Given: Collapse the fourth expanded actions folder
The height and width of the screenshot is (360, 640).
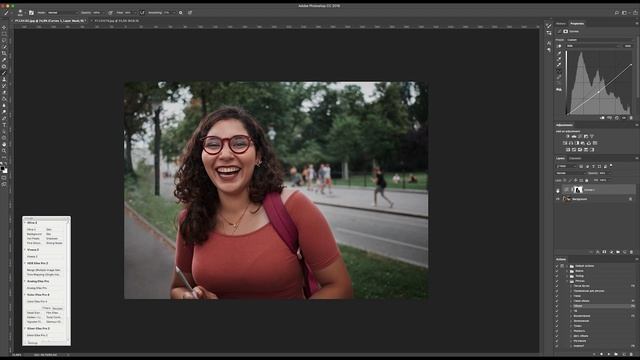Looking at the screenshot, I should [x=567, y=281].
